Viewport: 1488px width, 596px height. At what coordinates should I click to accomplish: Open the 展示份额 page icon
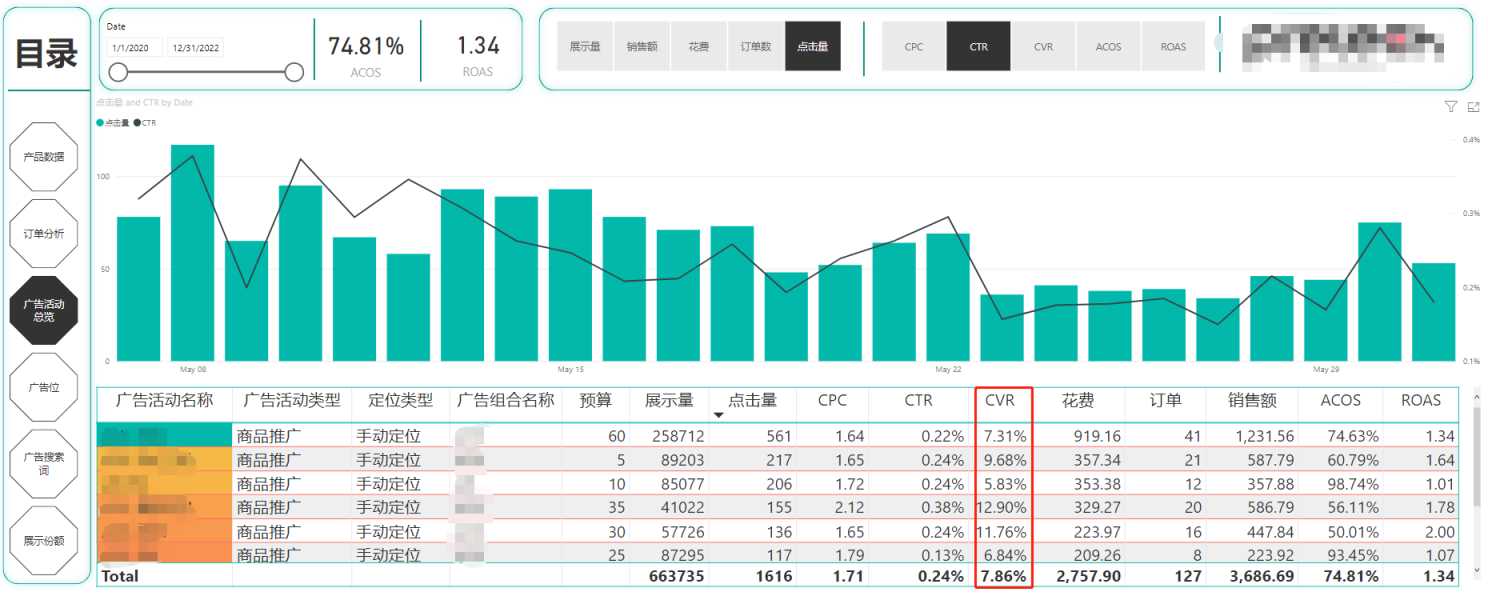click(44, 540)
